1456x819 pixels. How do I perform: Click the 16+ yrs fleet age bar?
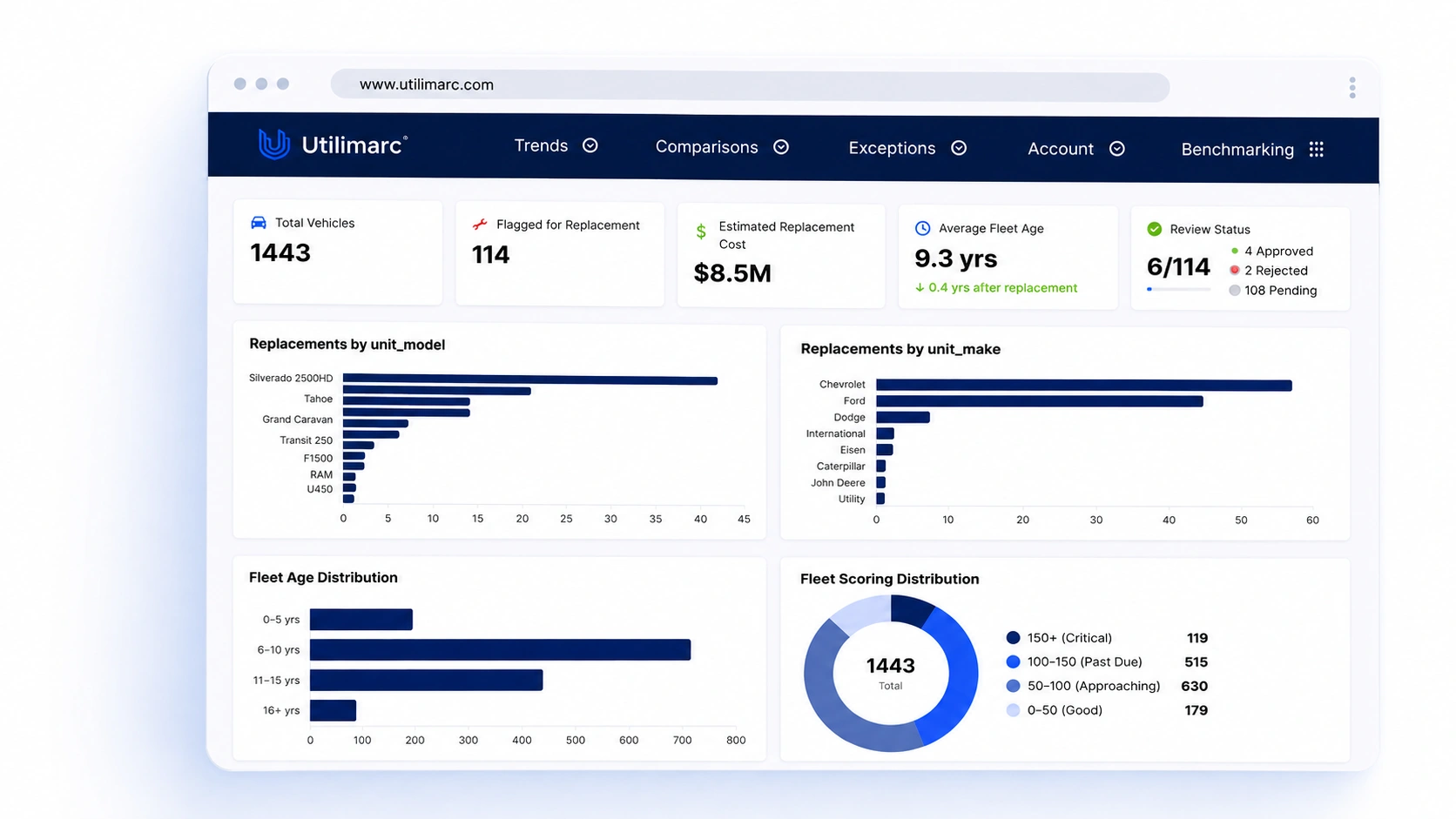[333, 710]
